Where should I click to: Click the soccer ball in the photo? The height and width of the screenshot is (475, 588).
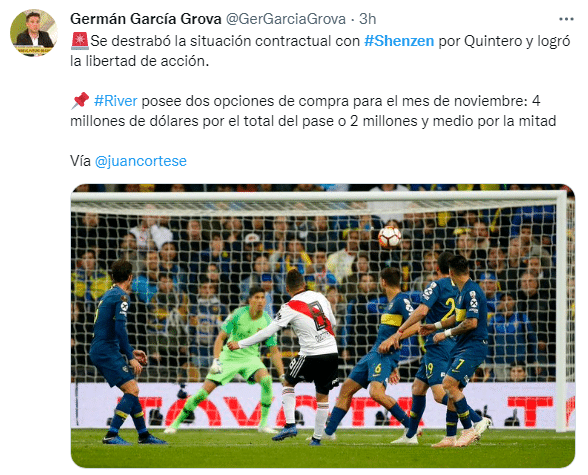[390, 237]
